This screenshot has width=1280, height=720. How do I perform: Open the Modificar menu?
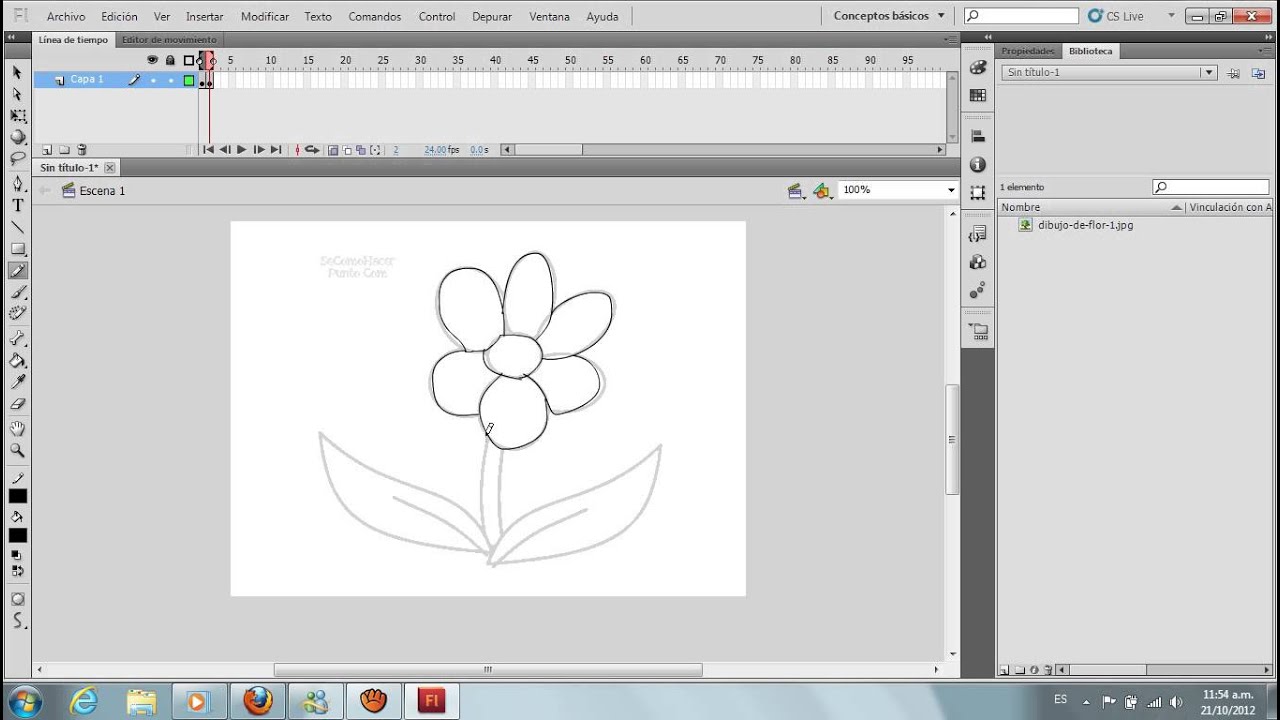(265, 17)
